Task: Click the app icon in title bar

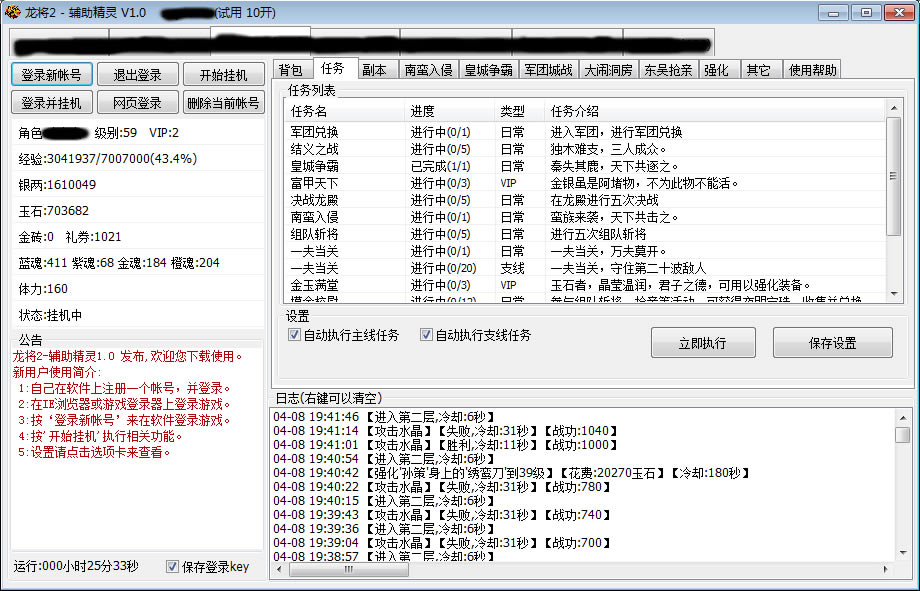Action: point(12,12)
